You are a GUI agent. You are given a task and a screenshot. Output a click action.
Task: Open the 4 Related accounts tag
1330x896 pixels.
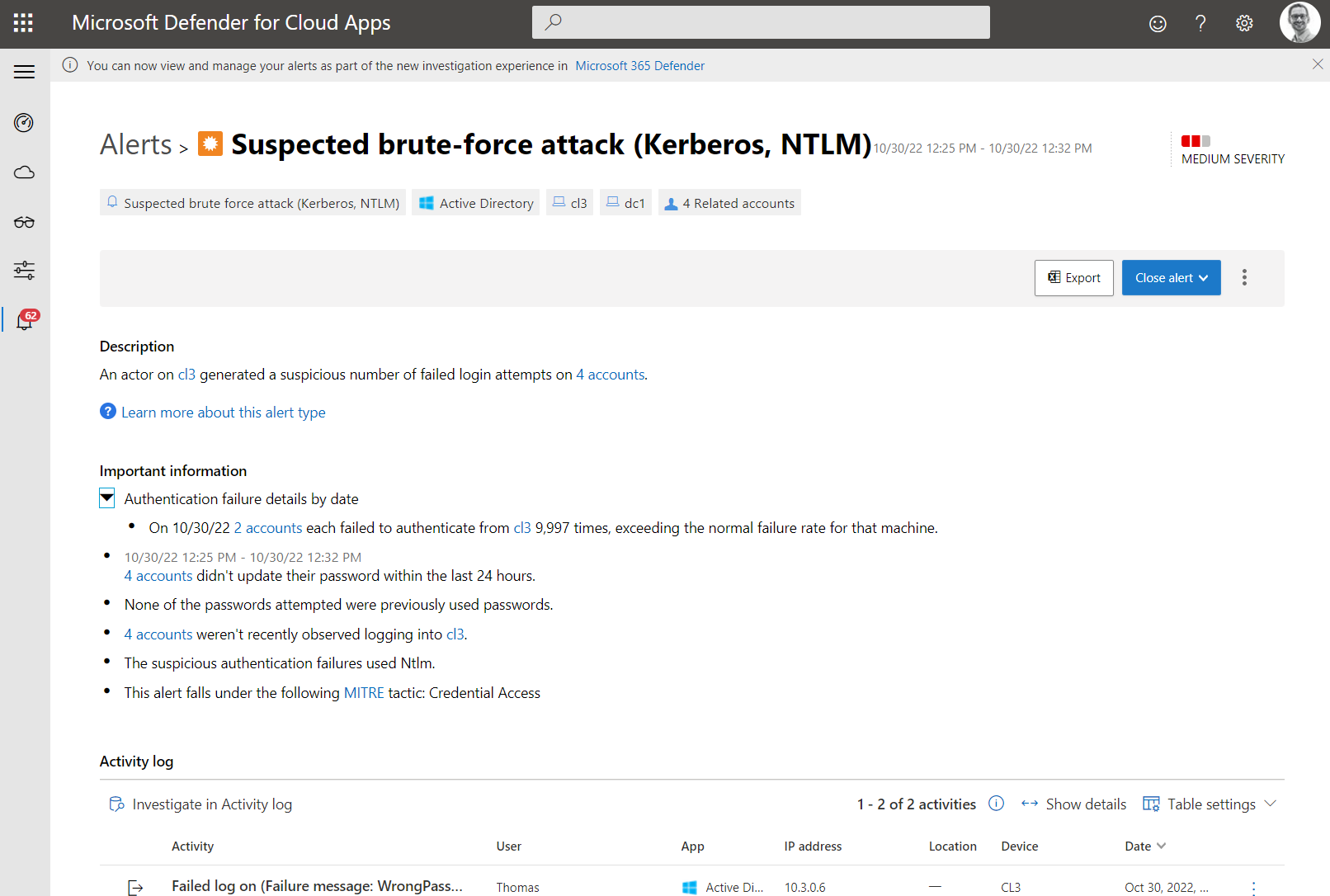click(x=729, y=203)
